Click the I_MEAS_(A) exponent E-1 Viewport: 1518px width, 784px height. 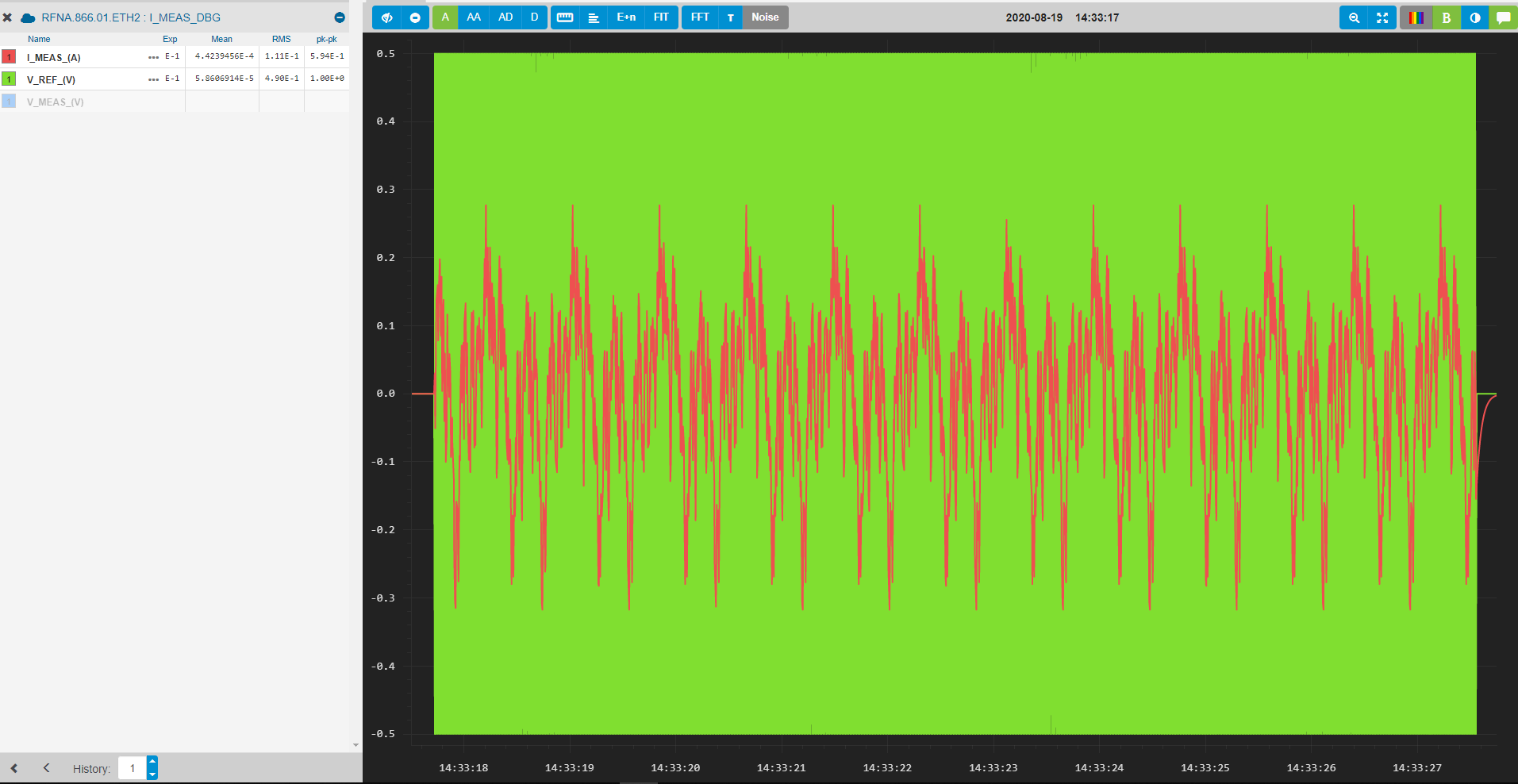[x=172, y=56]
